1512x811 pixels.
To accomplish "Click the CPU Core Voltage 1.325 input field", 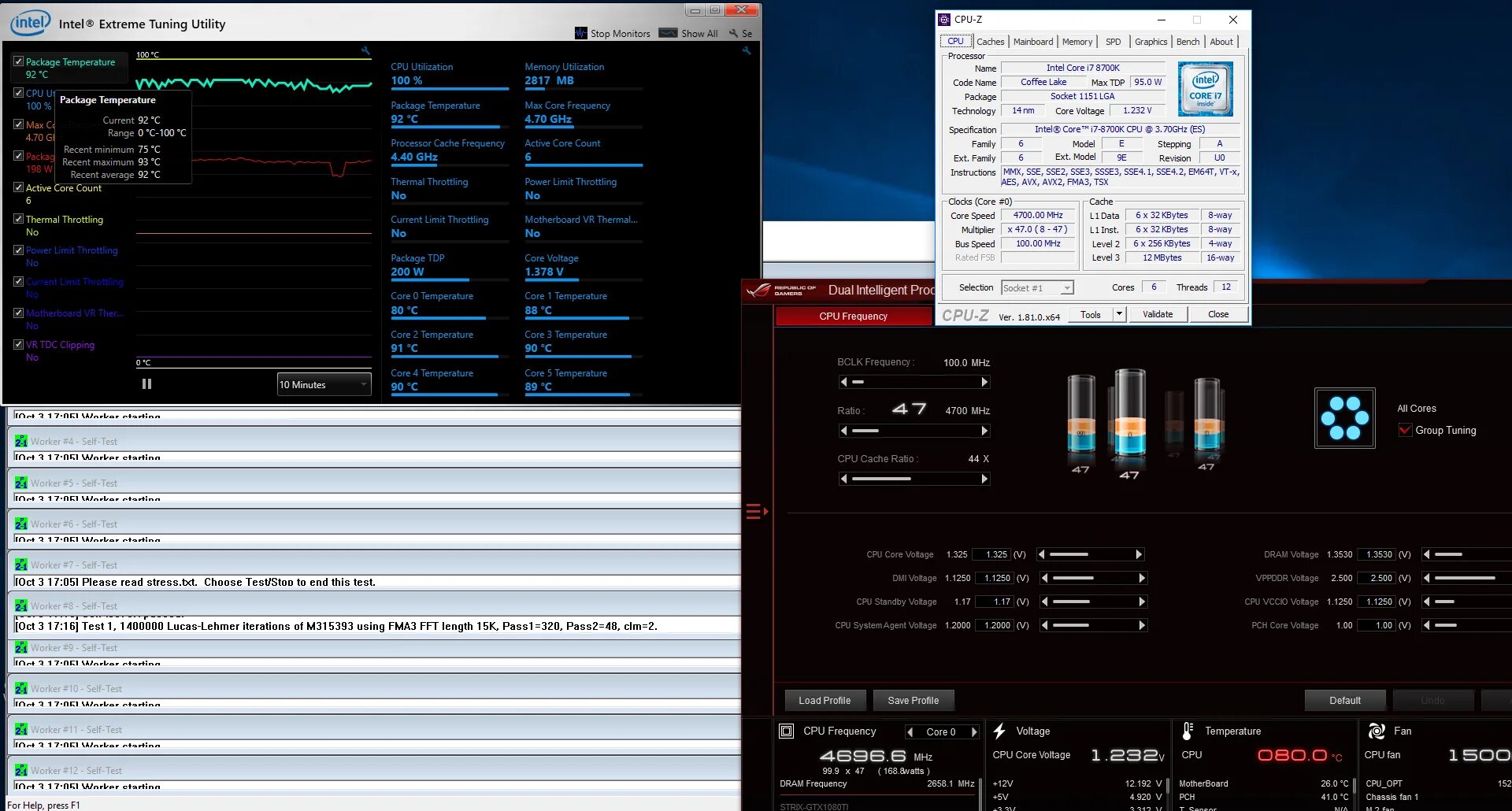I will tap(991, 554).
